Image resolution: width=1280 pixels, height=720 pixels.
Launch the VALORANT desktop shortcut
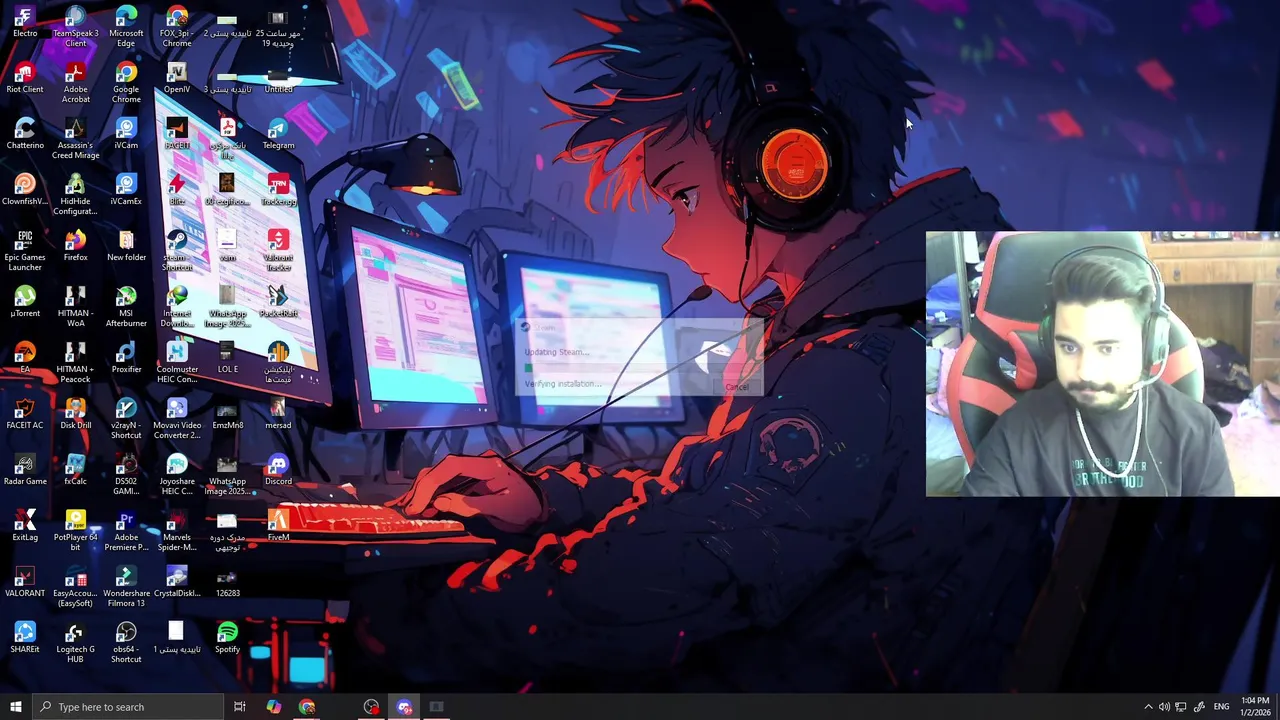[25, 582]
